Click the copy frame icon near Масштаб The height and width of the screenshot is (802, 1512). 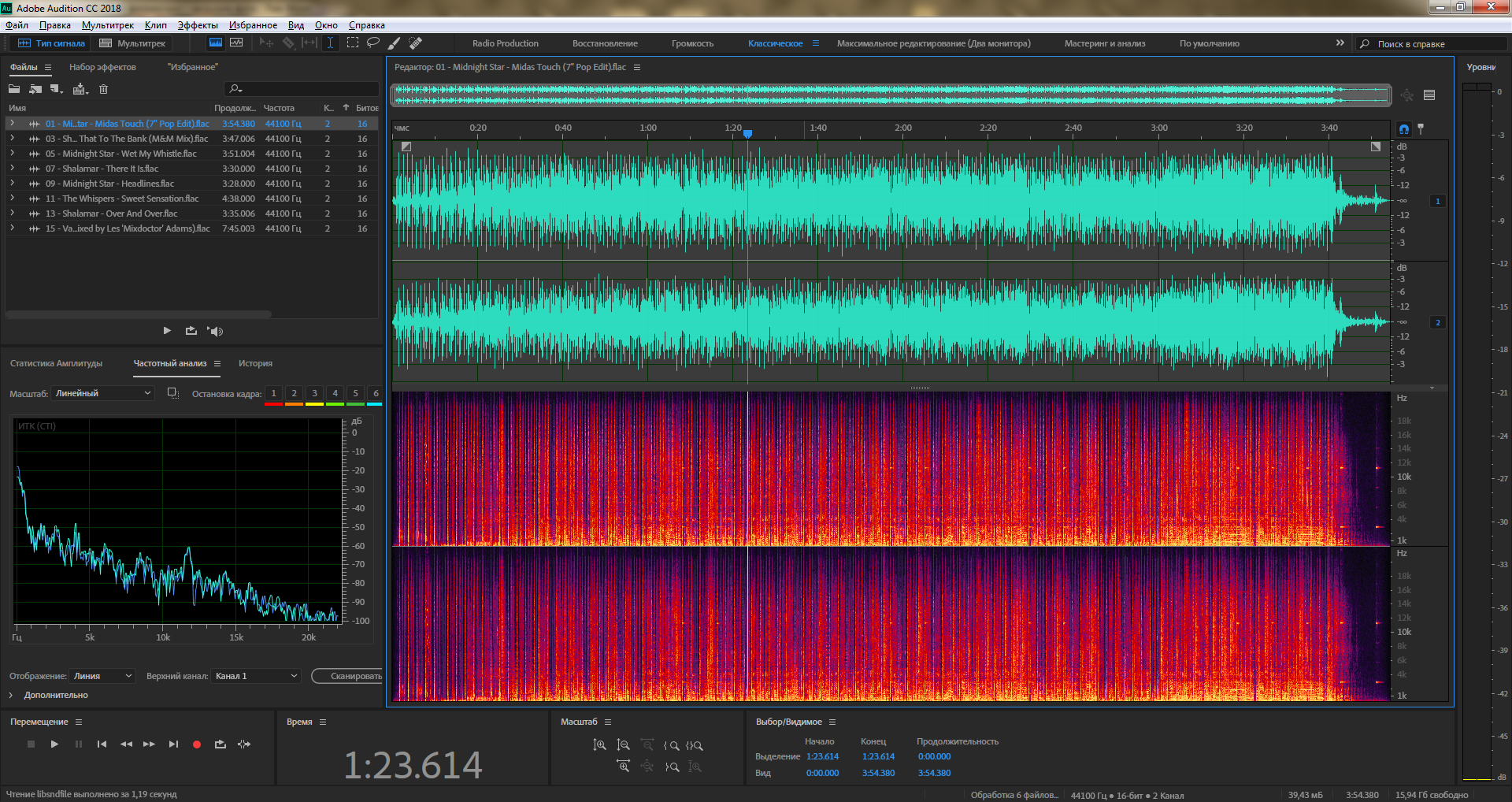[x=173, y=393]
